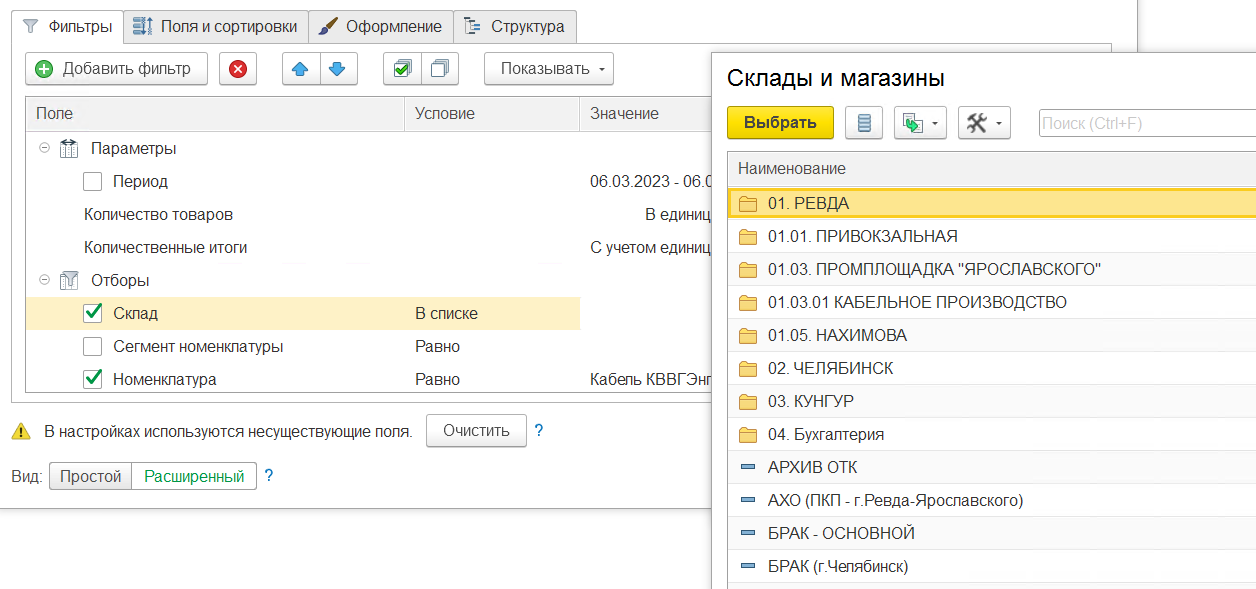
Task: Select АХО (ПКП - г.Ревда-Ярославского) item
Action: [x=991, y=500]
